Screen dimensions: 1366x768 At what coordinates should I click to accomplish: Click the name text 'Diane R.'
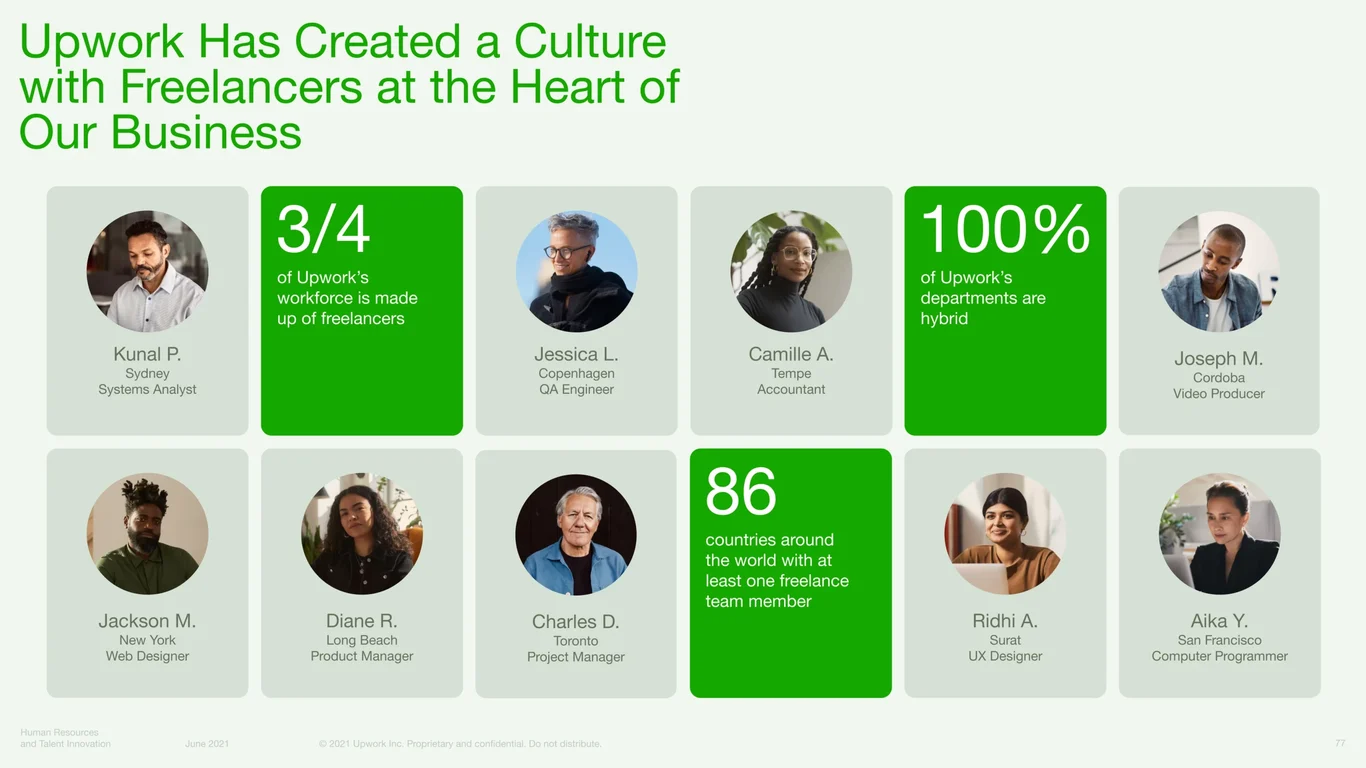(x=362, y=621)
